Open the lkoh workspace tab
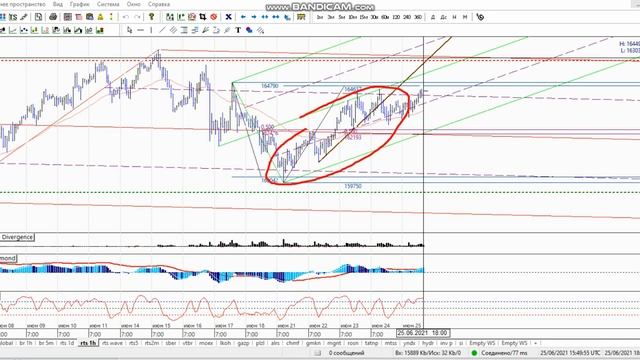The height and width of the screenshot is (360, 640). [225, 343]
